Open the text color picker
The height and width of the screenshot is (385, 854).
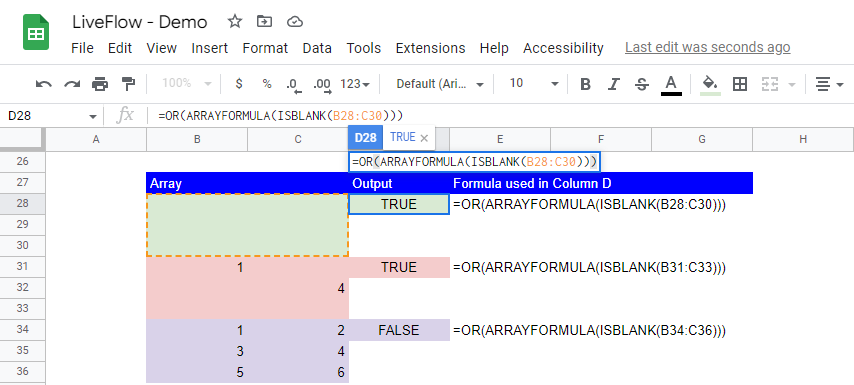[671, 84]
